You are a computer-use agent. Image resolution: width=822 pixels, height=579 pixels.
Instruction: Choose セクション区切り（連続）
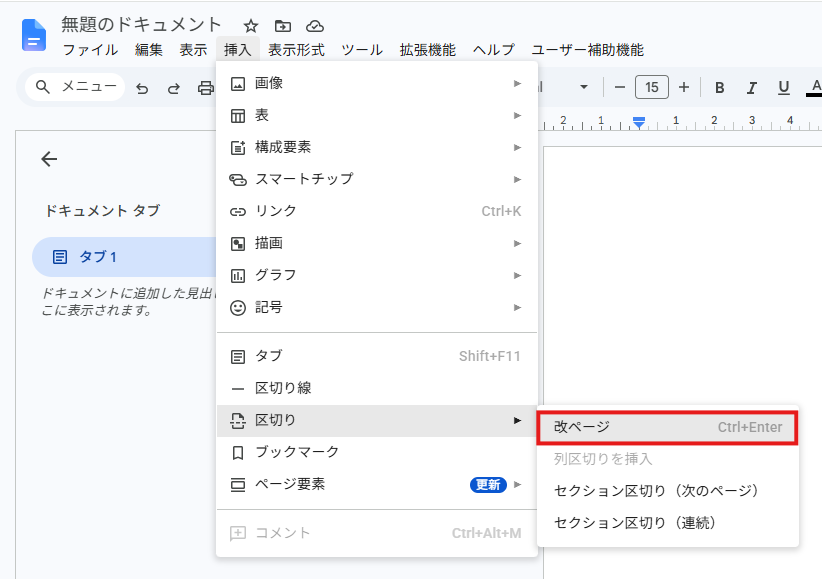[668, 523]
